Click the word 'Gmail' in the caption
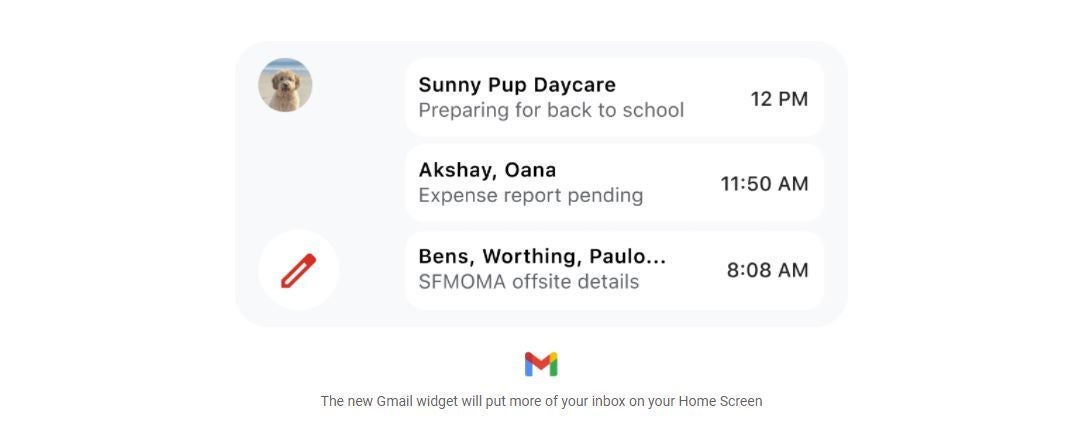Viewport: 1065px width, 434px height. coord(395,401)
